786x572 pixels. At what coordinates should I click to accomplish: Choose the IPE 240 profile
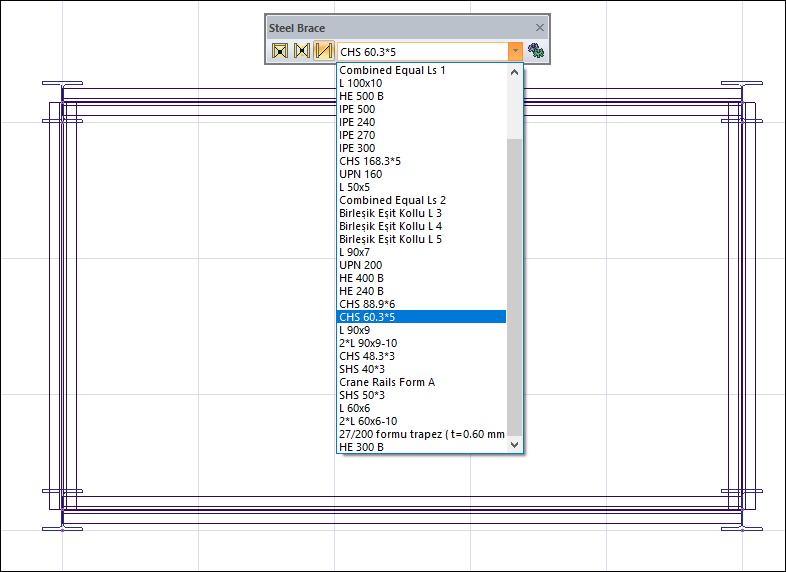[357, 122]
